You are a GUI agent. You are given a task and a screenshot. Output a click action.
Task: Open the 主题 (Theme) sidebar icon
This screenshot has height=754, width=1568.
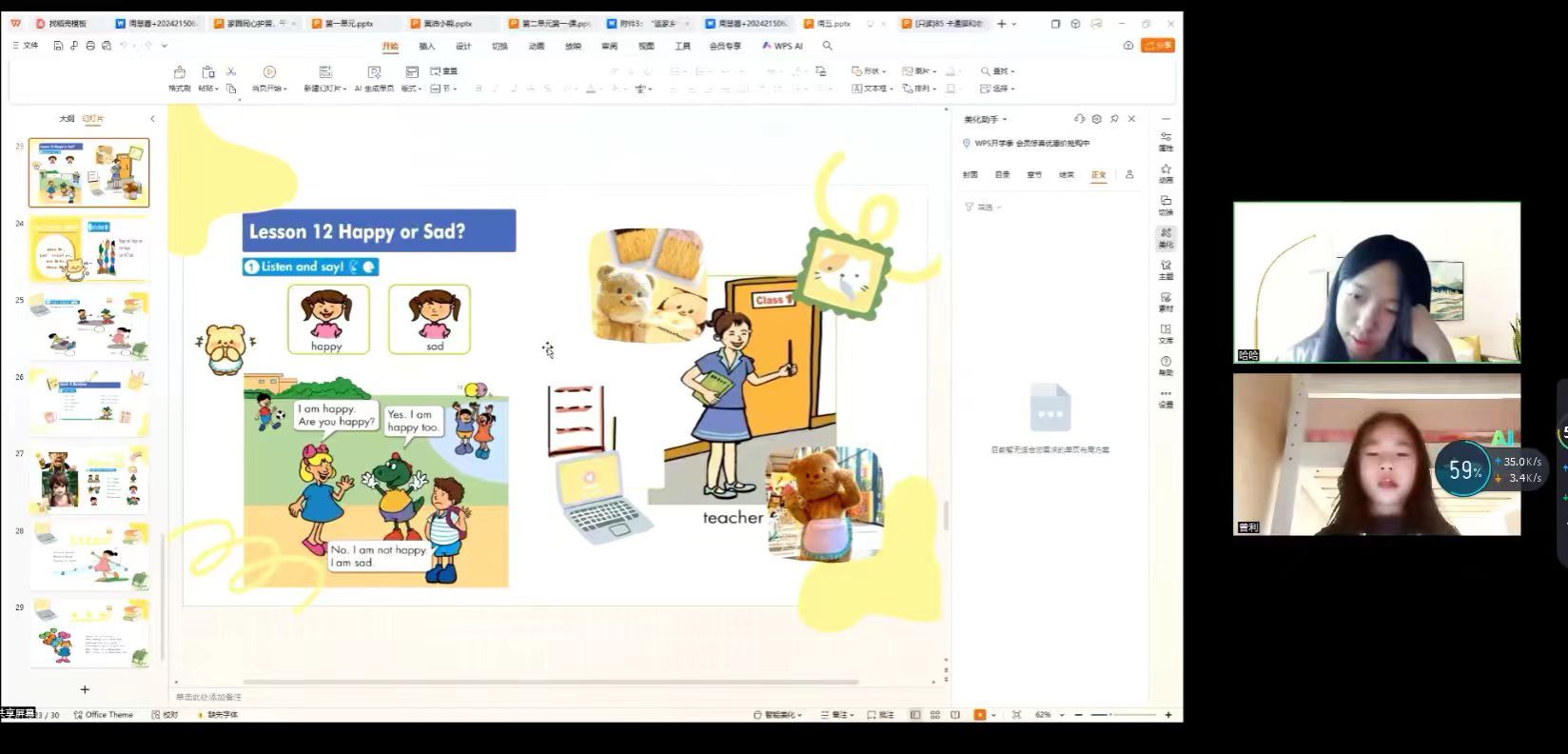tap(1166, 269)
